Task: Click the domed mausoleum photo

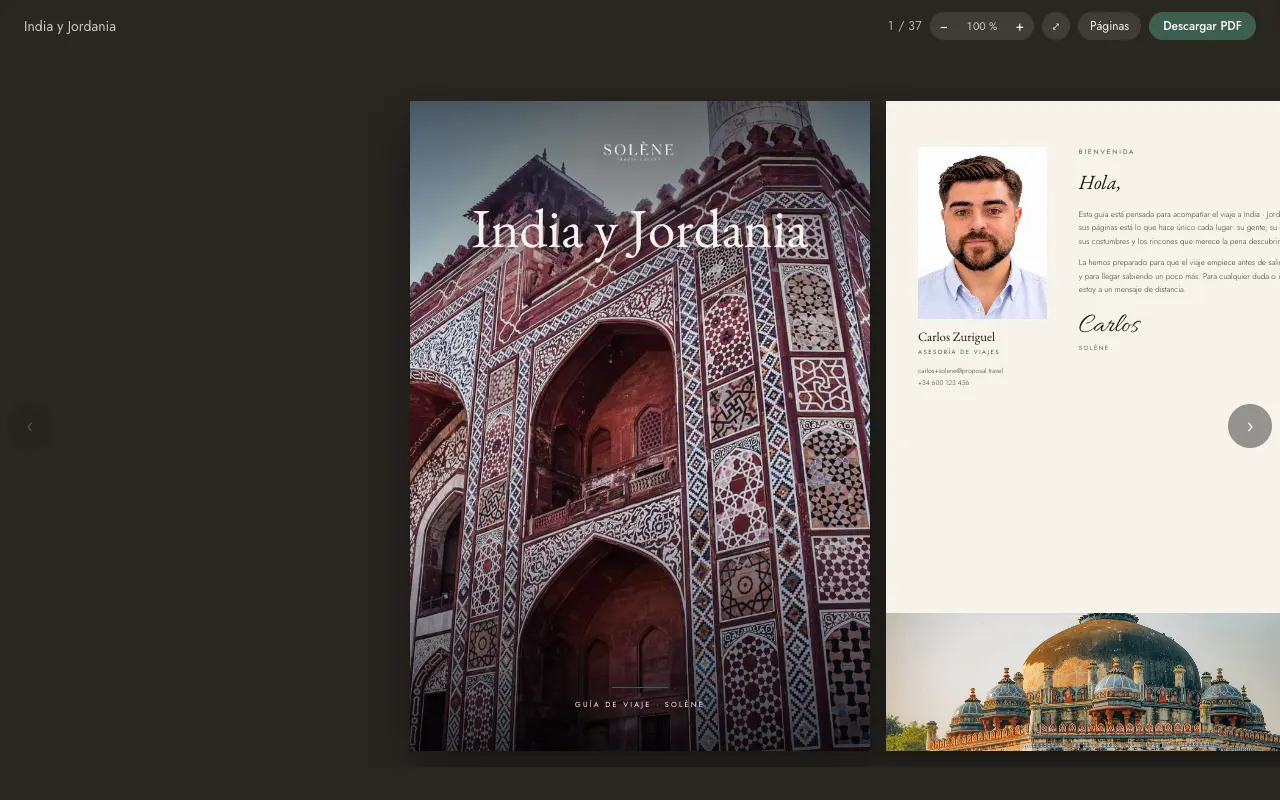Action: (x=1083, y=682)
